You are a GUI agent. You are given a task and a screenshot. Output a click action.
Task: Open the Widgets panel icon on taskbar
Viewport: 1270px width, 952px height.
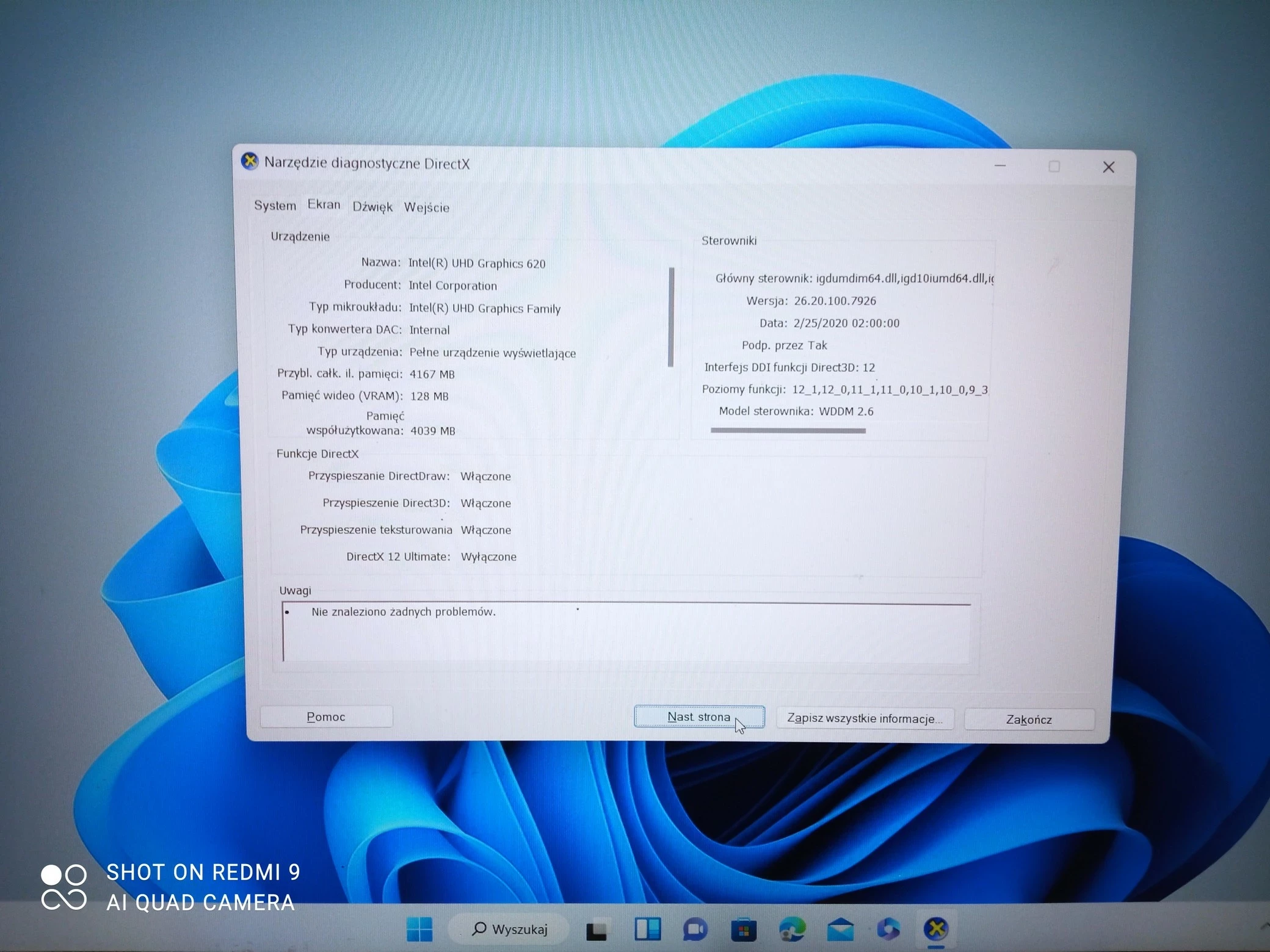[647, 929]
